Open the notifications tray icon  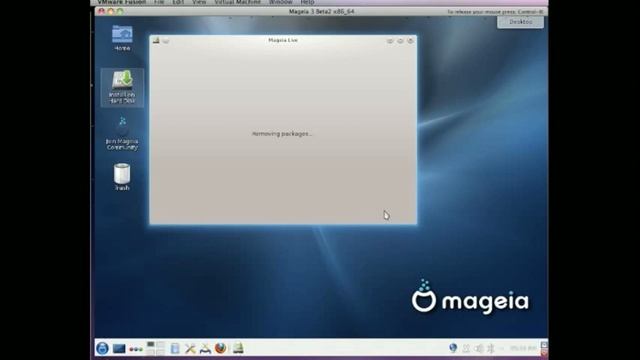pyautogui.click(x=466, y=348)
